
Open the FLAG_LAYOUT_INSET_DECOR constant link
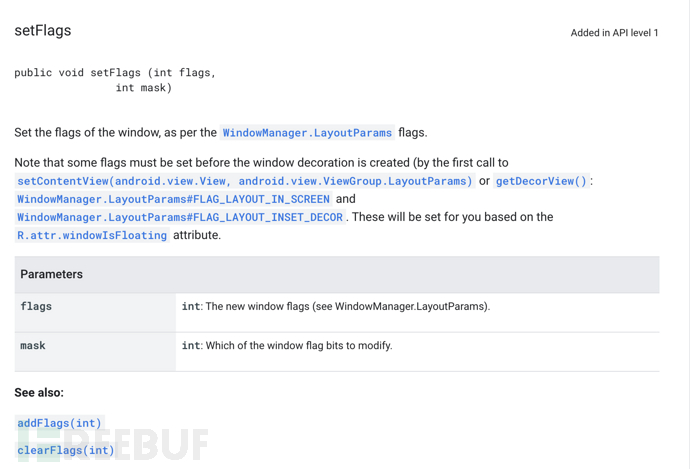(180, 217)
